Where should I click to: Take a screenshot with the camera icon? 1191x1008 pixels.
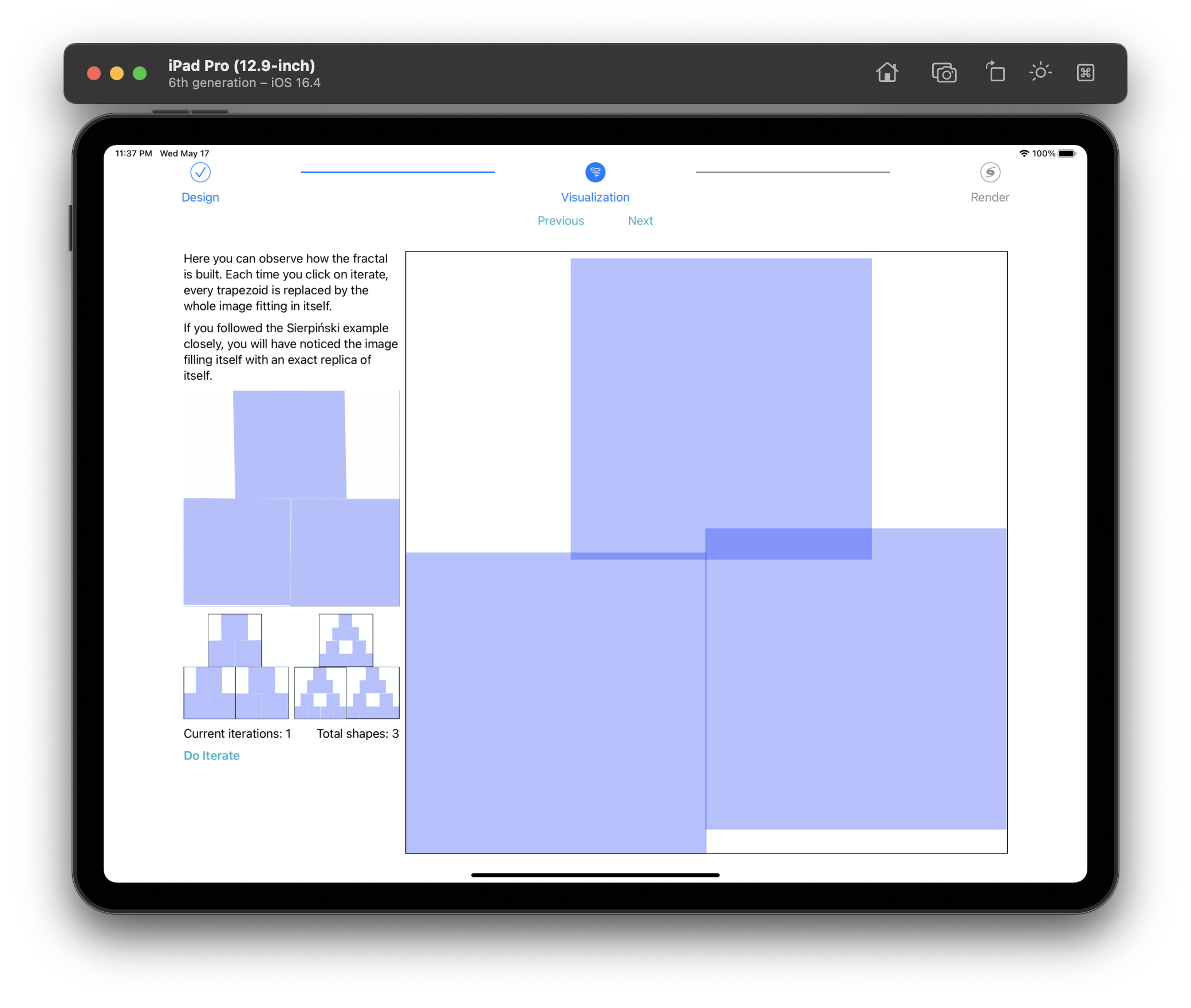point(944,73)
